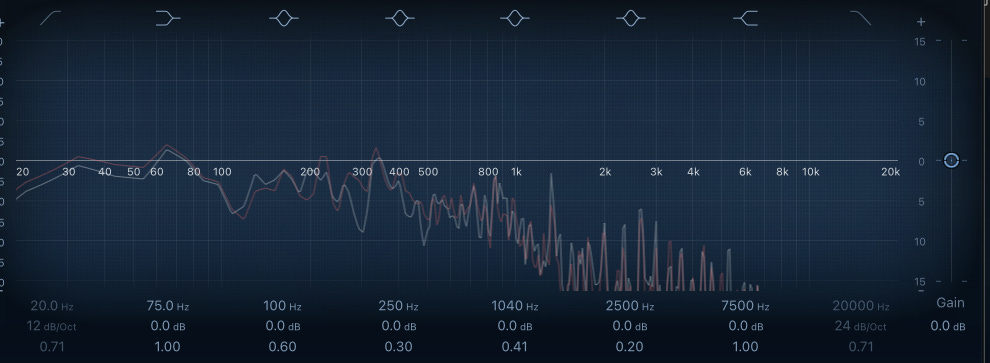Image resolution: width=990 pixels, height=363 pixels.
Task: Toggle the bell band icon above 1040 Hz
Action: pyautogui.click(x=515, y=18)
